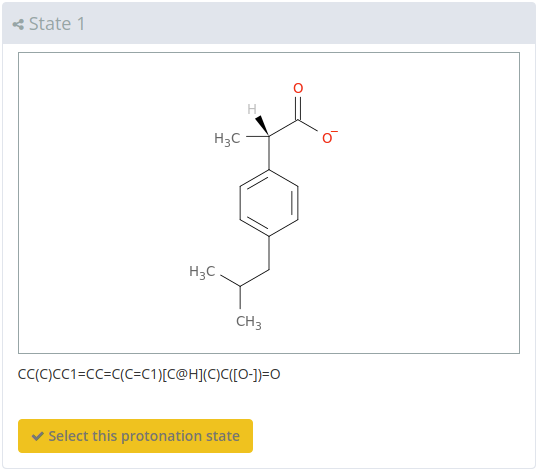Image resolution: width=539 pixels, height=472 pixels.
Task: Click the lower H3C isobutyl methyl label
Action: (202, 272)
